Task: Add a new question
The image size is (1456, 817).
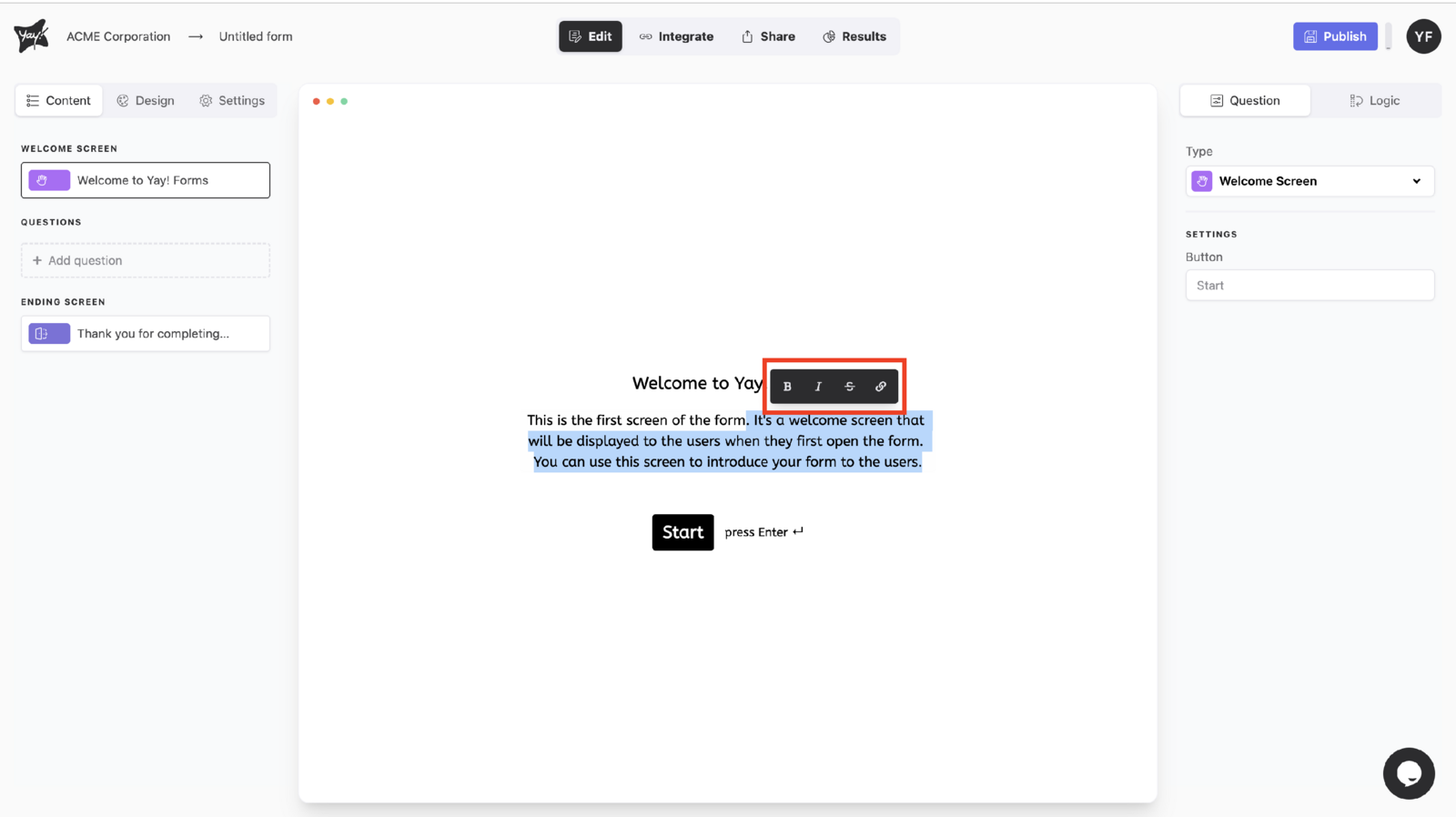Action: click(146, 260)
